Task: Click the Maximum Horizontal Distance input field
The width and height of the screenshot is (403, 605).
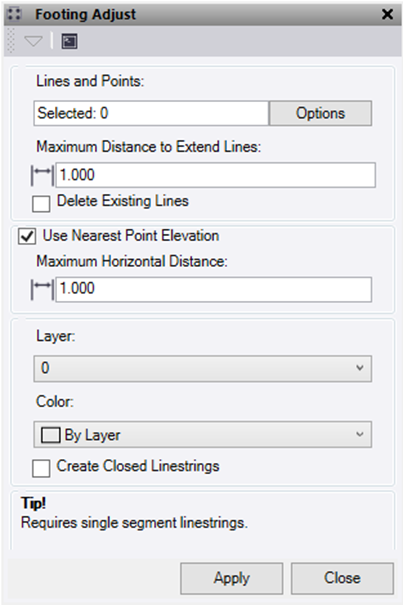Action: tap(214, 289)
